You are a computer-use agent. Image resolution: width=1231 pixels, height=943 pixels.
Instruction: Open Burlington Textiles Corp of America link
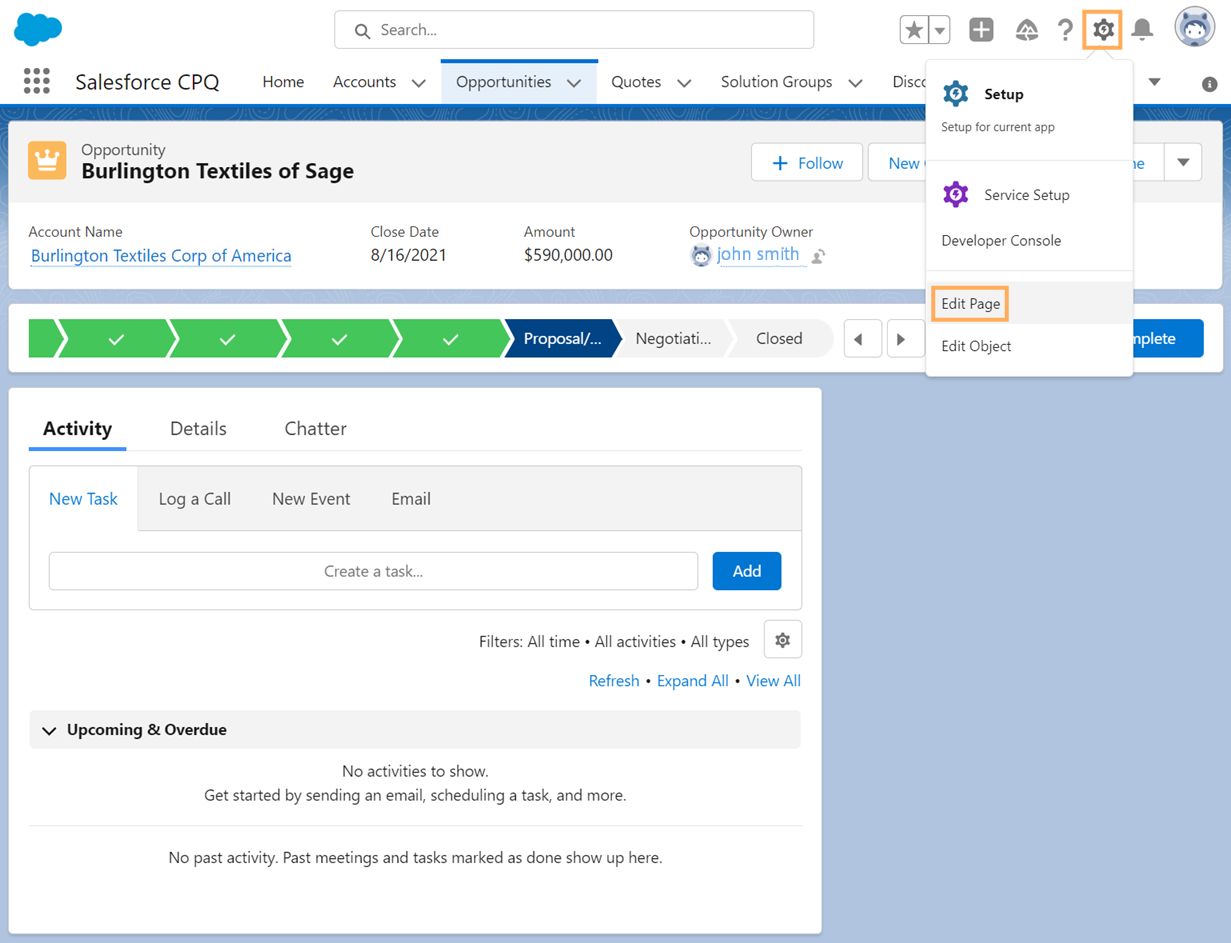(161, 256)
